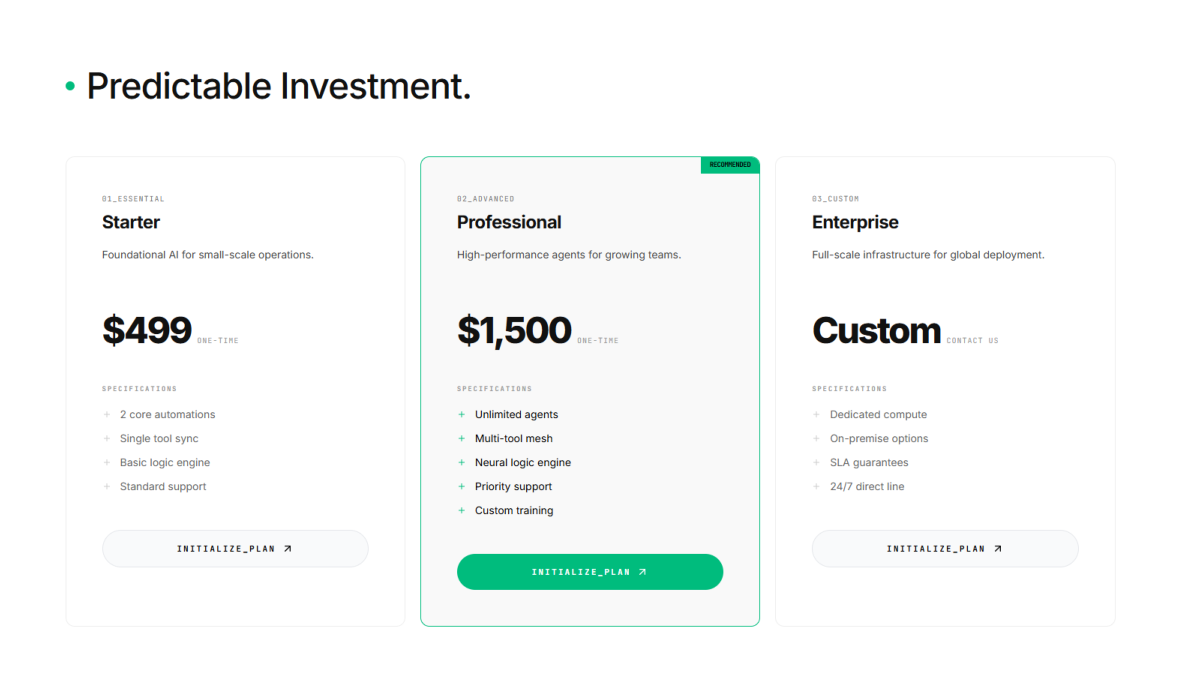Select the Enterprise plan heading
This screenshot has height=675, width=1200.
pos(855,222)
